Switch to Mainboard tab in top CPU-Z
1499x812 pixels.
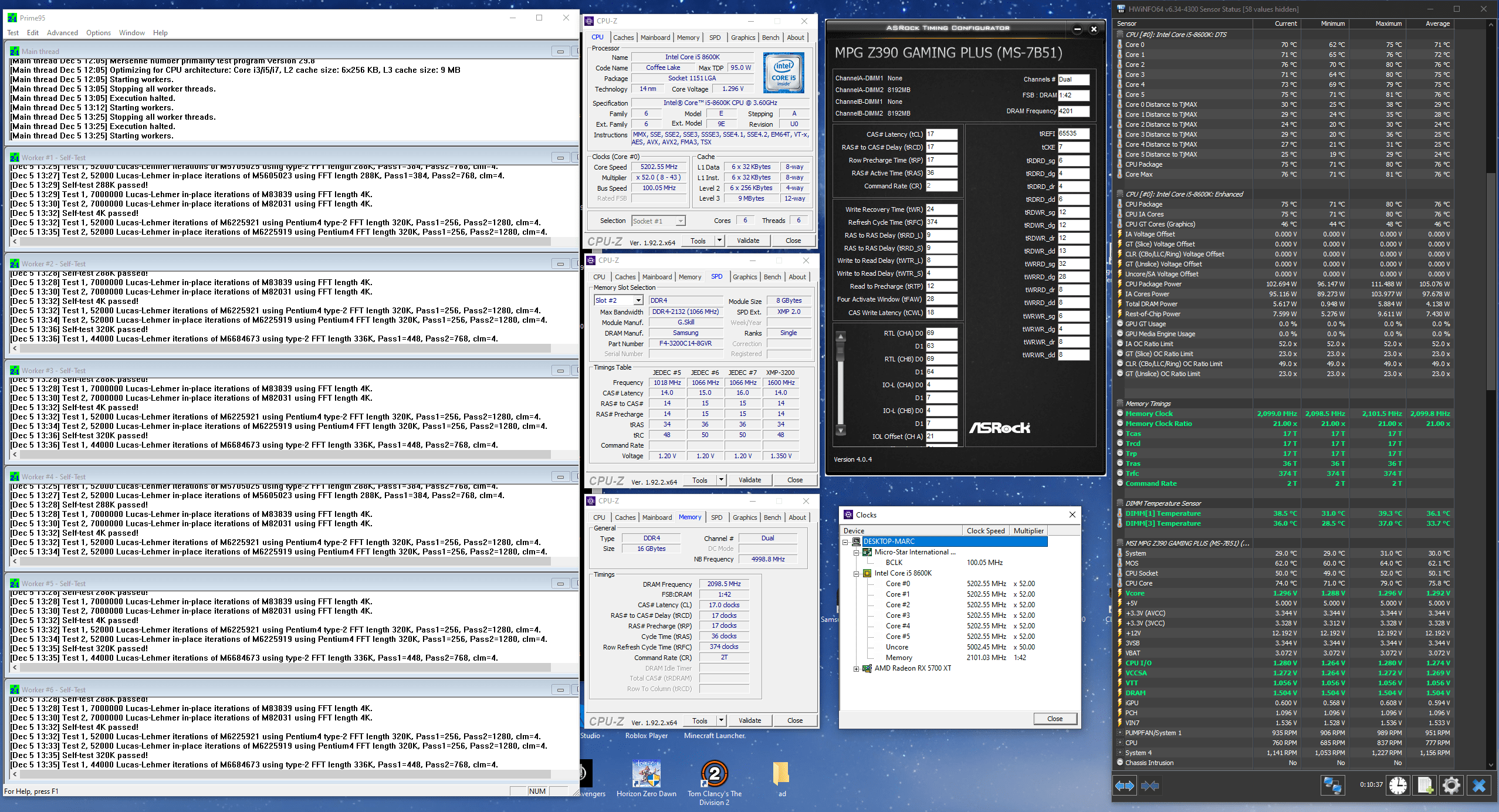point(655,38)
